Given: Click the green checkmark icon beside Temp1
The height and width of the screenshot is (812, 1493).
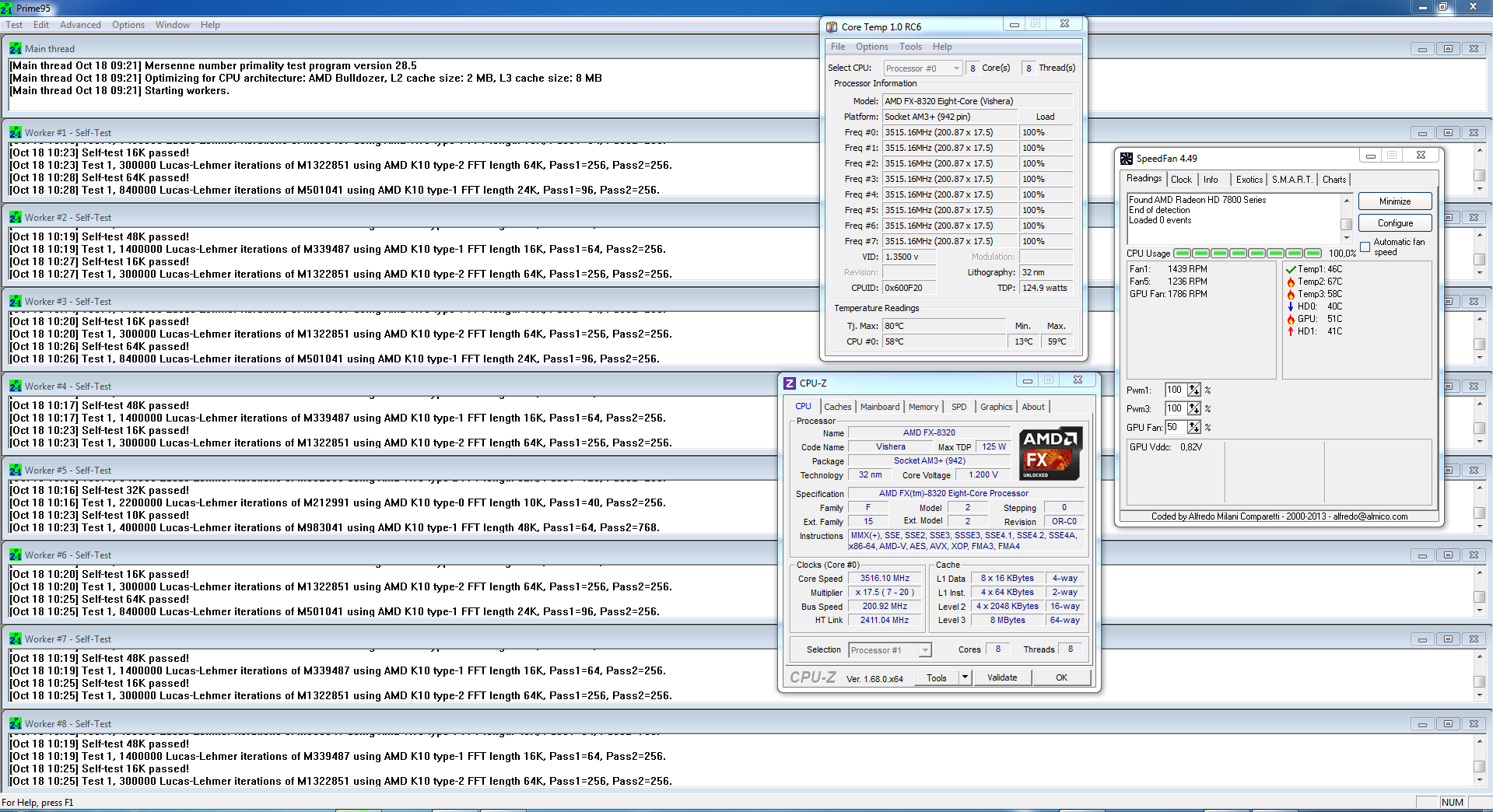Looking at the screenshot, I should (1291, 269).
